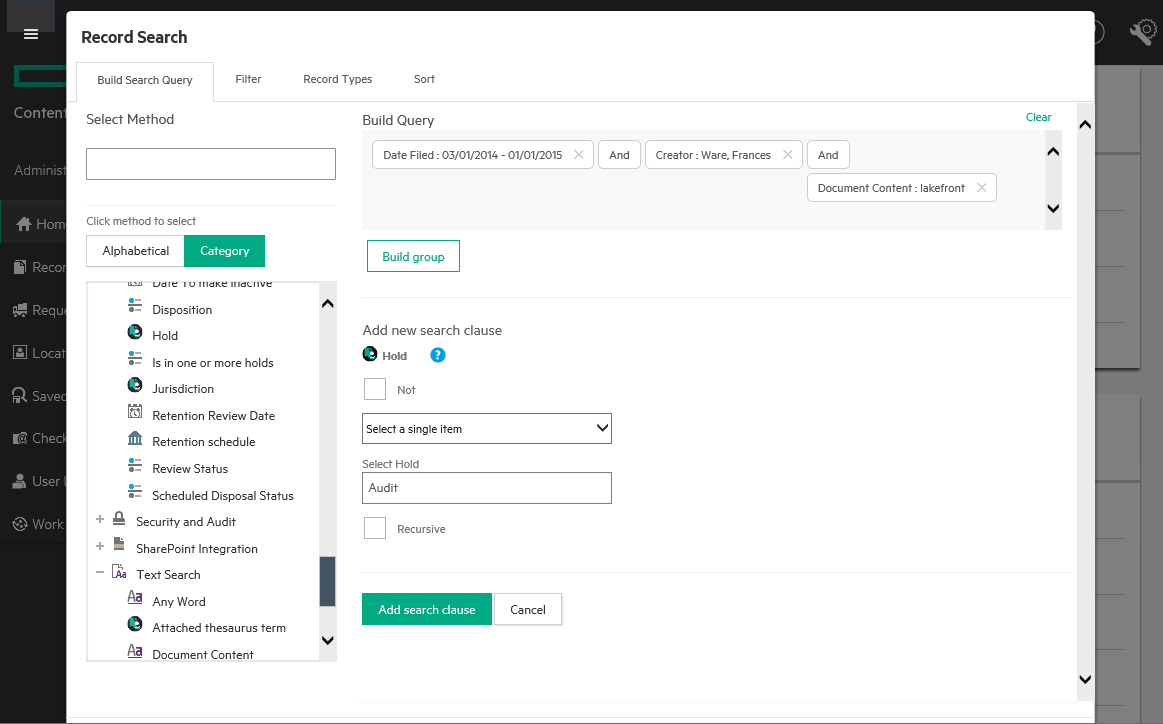The width and height of the screenshot is (1163, 724).
Task: Collapse the Text Search tree node
Action: pos(100,574)
